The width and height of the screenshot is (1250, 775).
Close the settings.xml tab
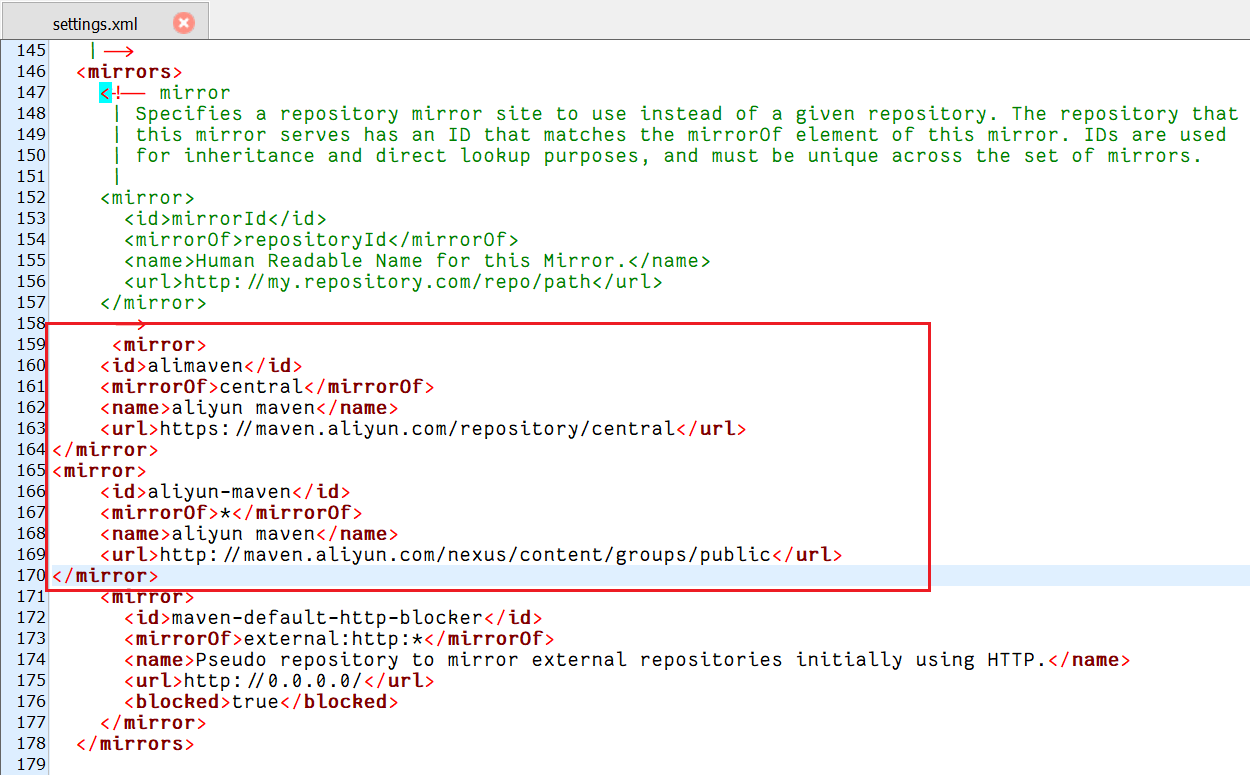184,22
